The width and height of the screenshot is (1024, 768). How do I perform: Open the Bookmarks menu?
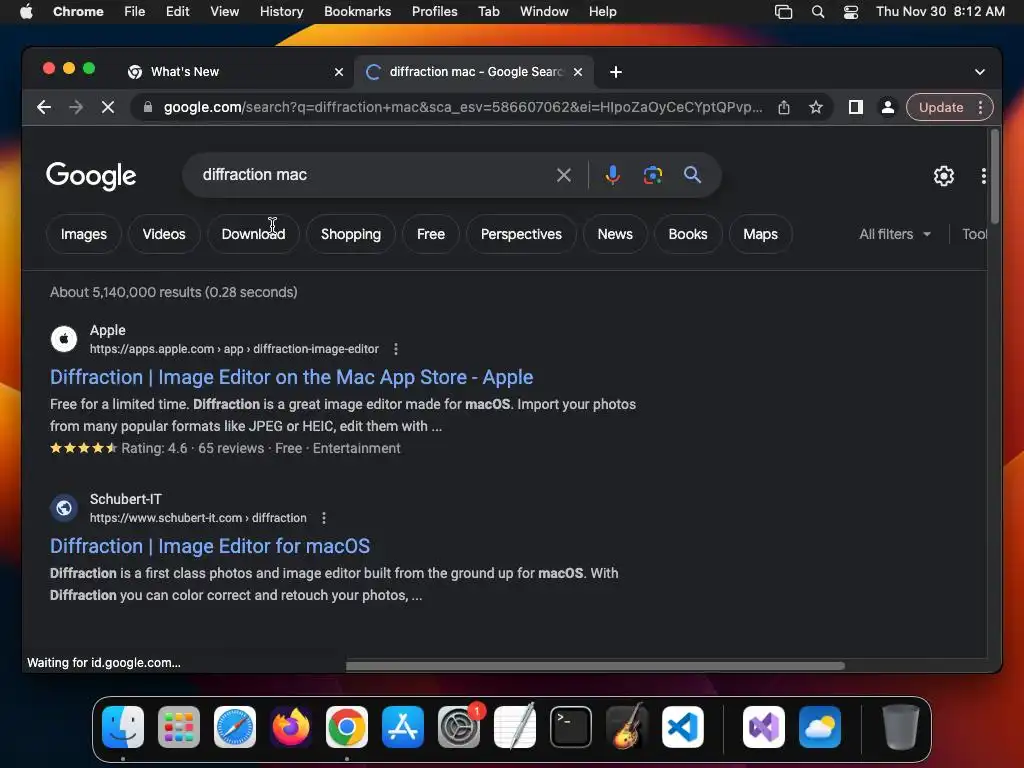[357, 12]
